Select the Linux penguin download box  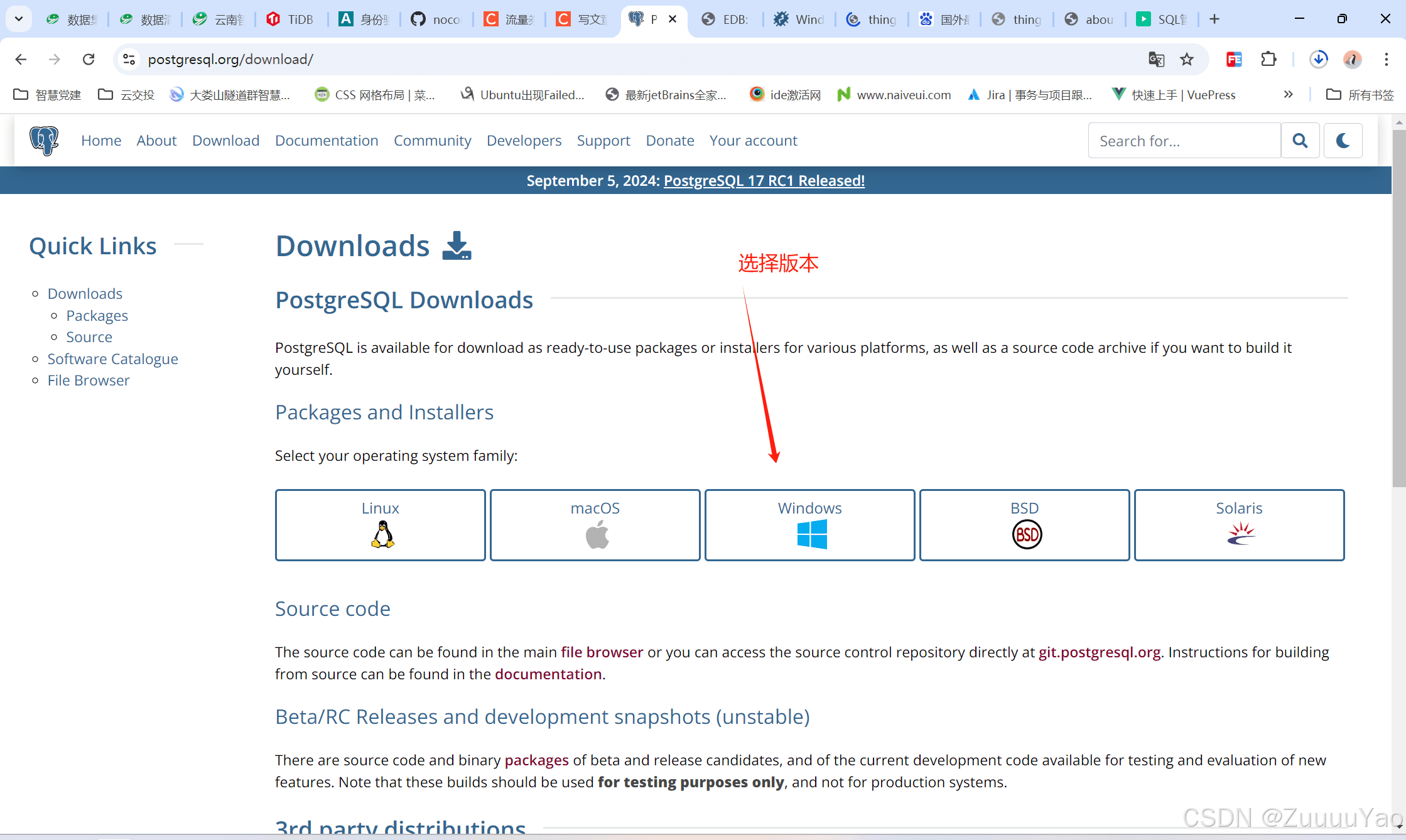380,525
